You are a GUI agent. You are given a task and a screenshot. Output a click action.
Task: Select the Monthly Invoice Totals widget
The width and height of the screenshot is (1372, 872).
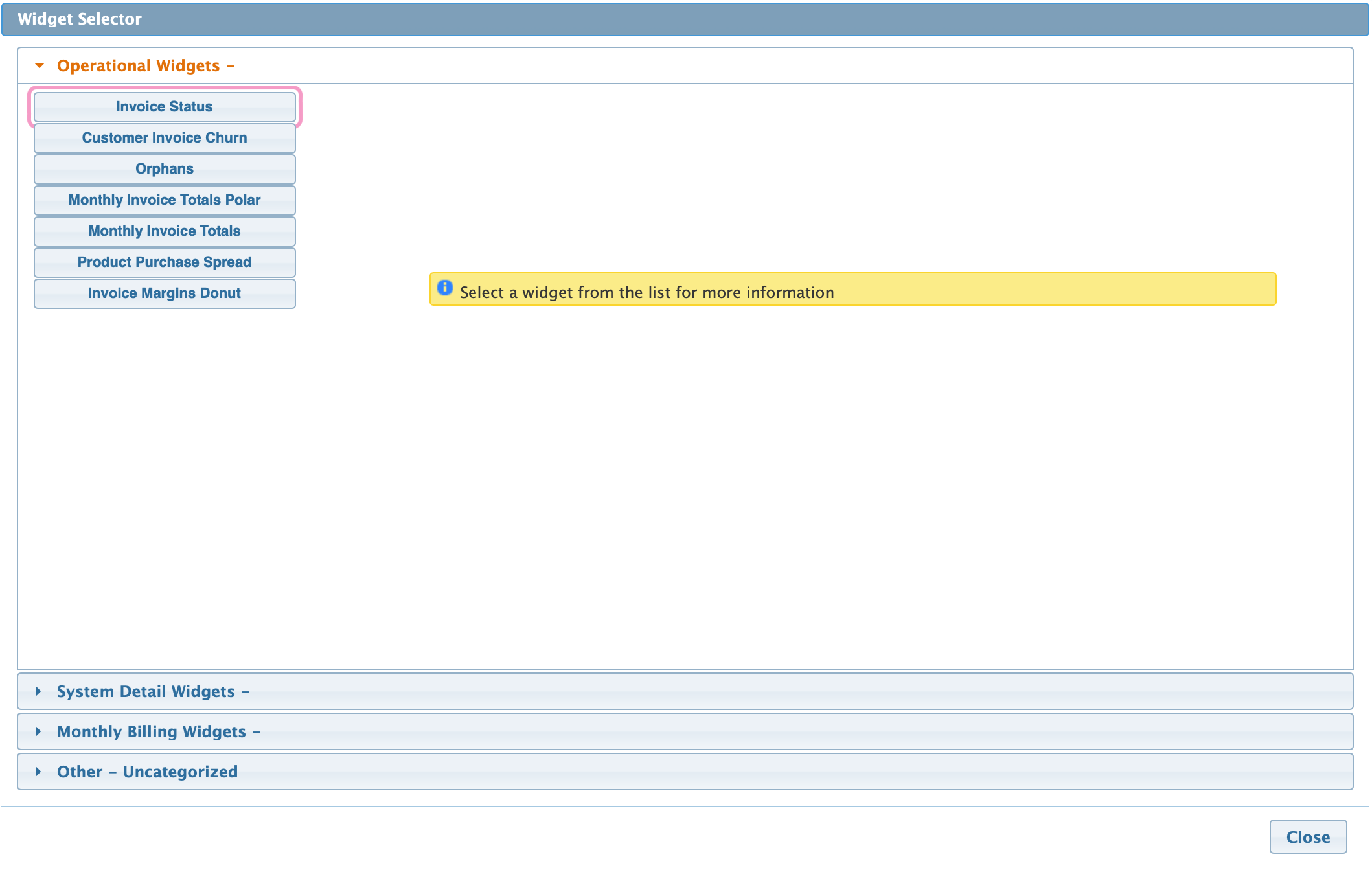coord(164,231)
